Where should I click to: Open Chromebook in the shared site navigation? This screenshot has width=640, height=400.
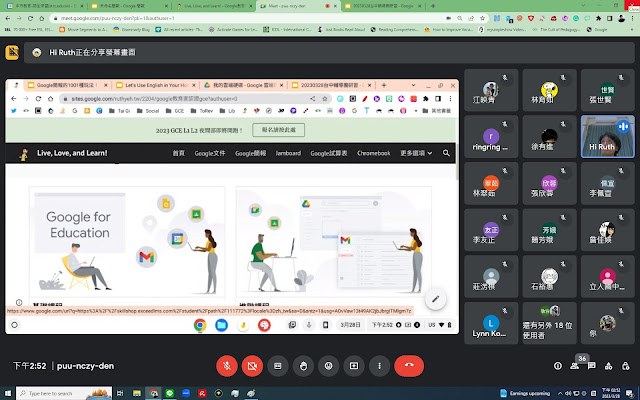coord(373,153)
